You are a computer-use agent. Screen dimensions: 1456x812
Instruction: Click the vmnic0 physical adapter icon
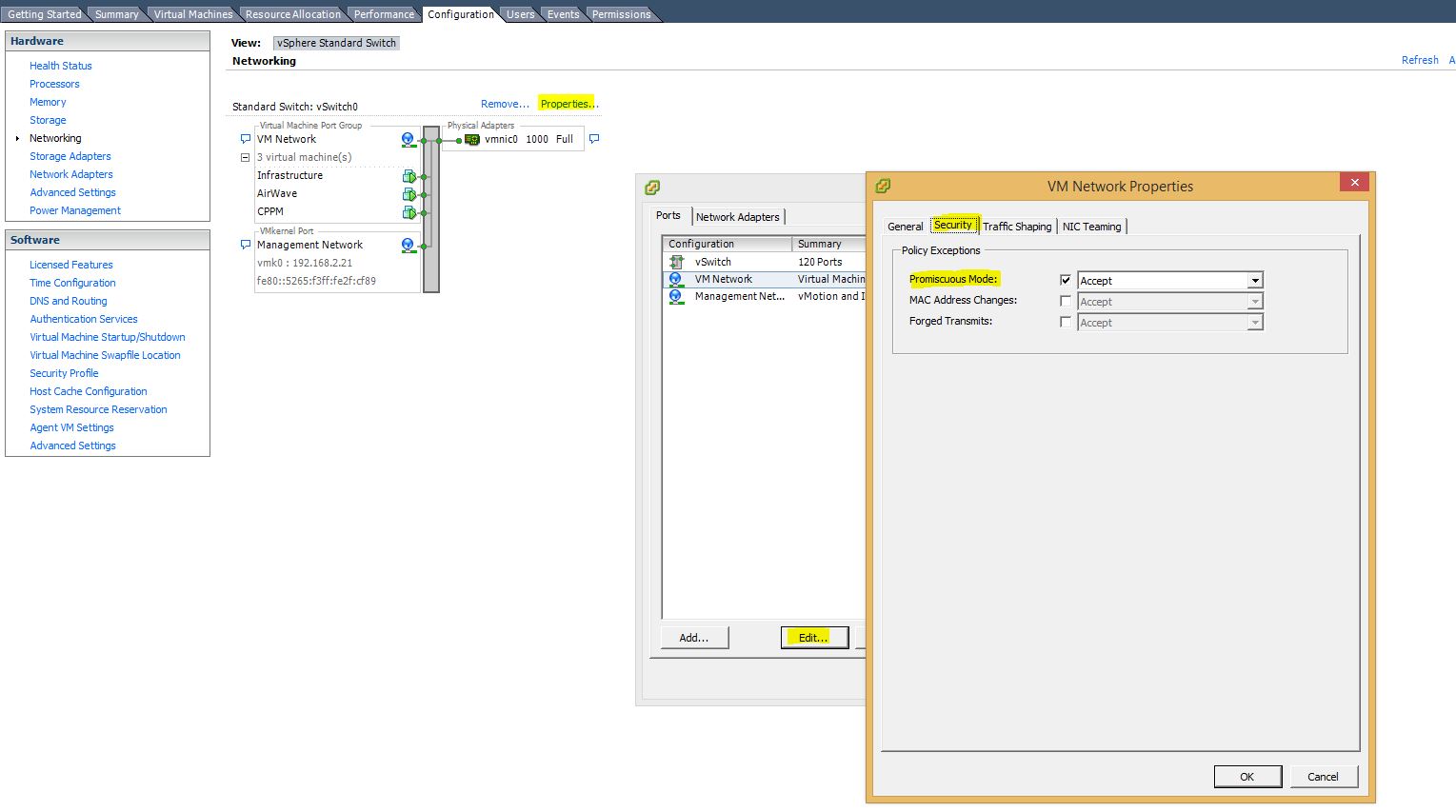471,138
